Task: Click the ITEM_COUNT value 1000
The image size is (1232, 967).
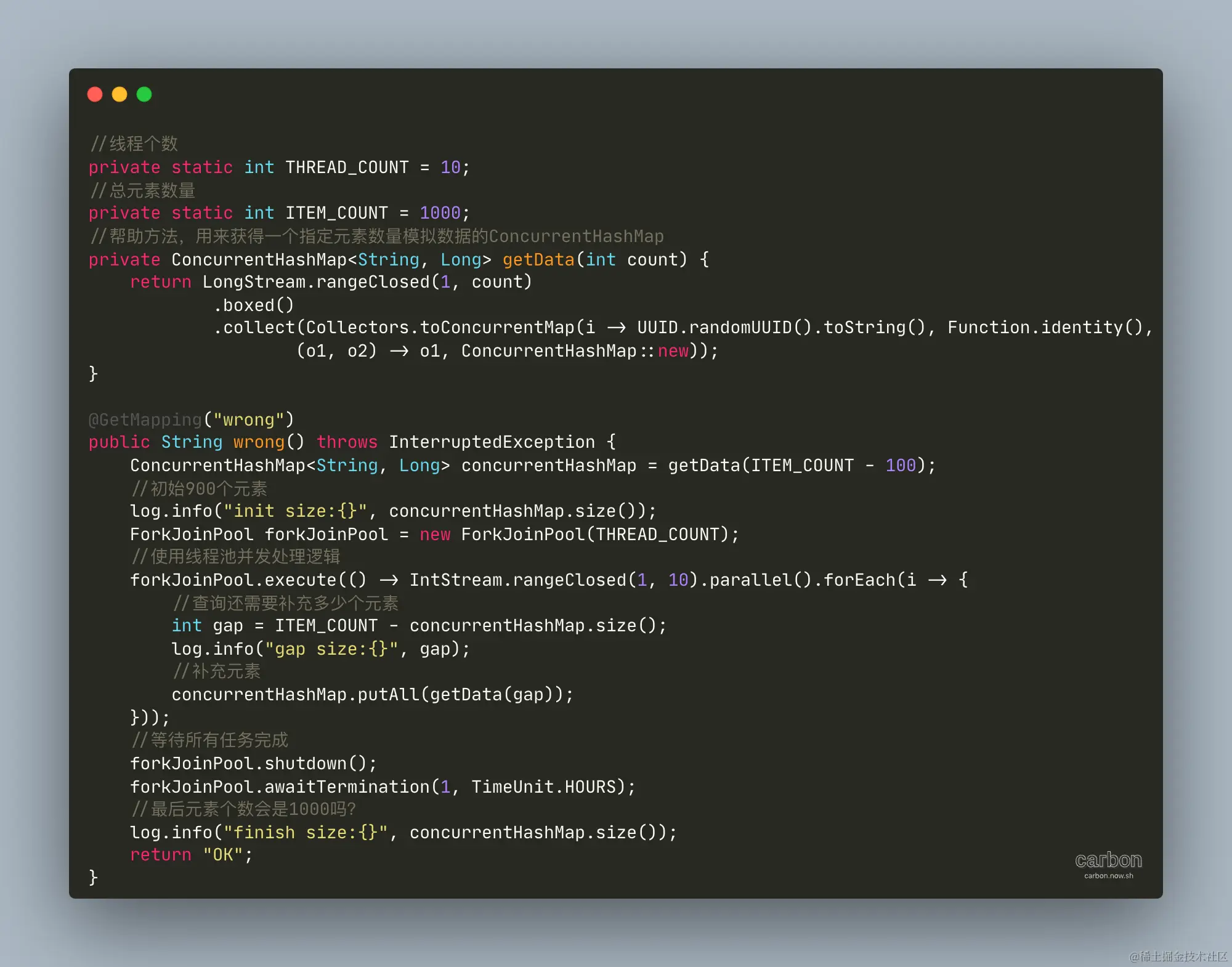Action: coord(440,213)
